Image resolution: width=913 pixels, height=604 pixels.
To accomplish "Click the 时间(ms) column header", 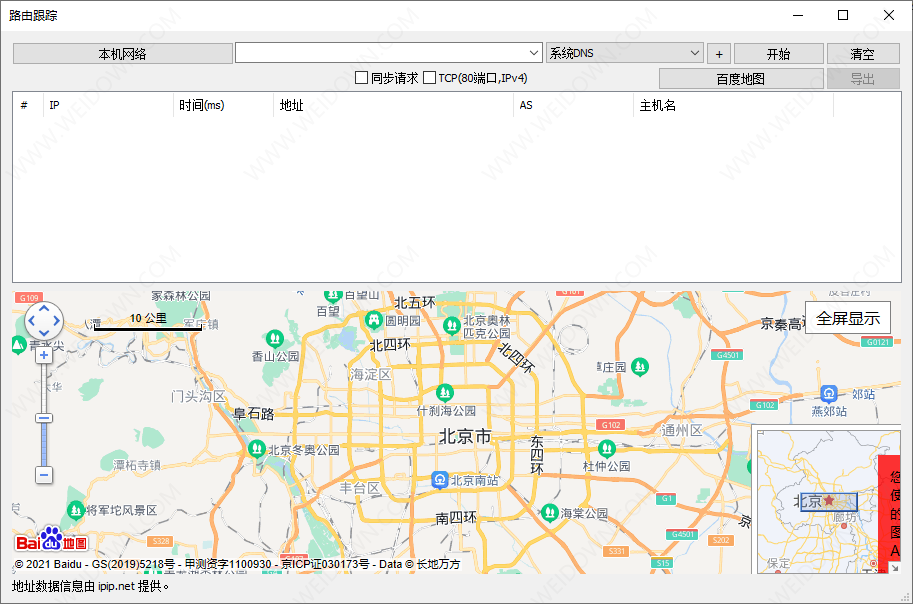I will 223,105.
